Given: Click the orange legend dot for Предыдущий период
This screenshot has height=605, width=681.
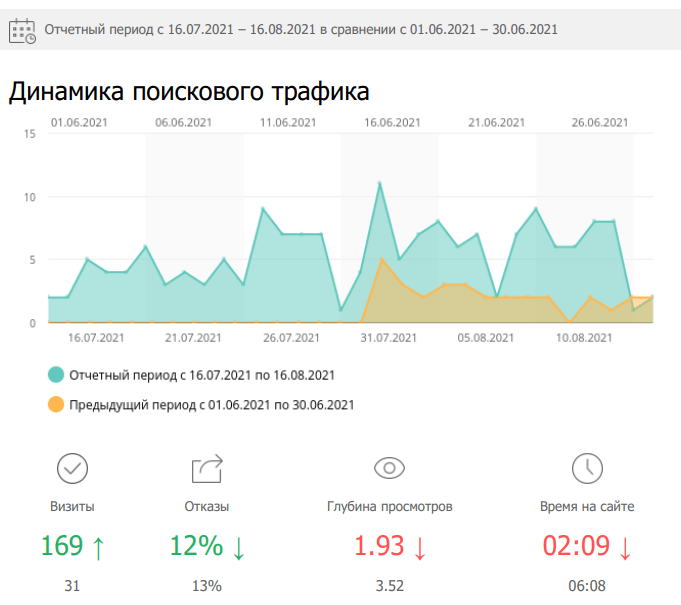Looking at the screenshot, I should [56, 404].
